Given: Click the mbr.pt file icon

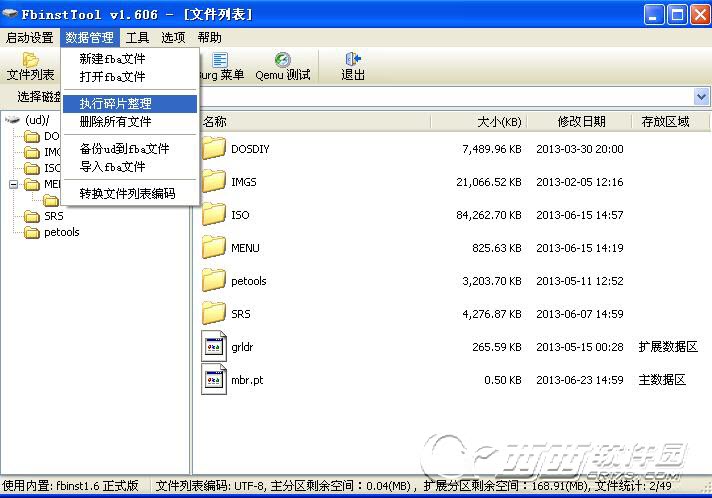Looking at the screenshot, I should (214, 380).
